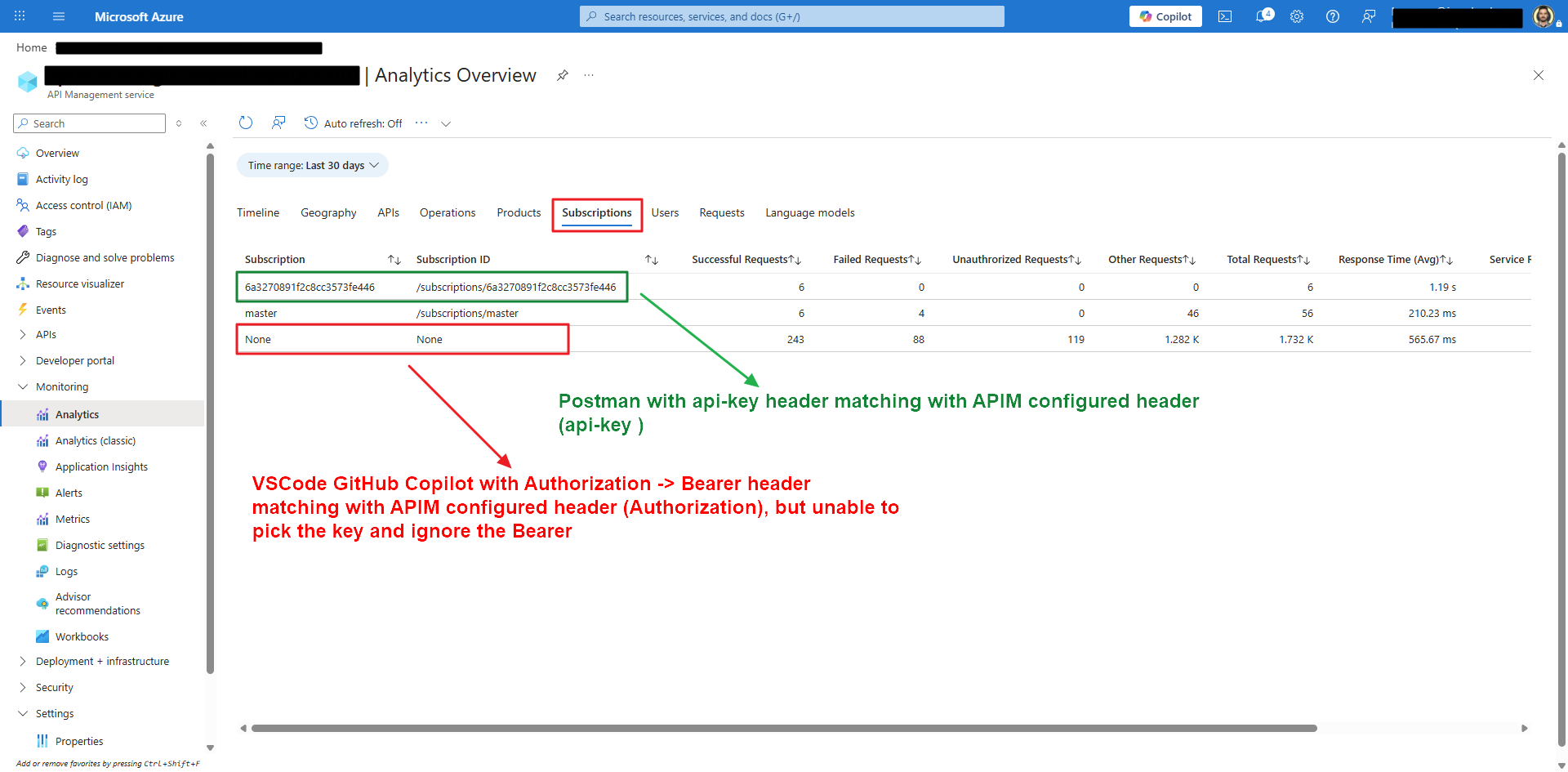
Task: Switch to the Products tab
Action: coord(519,212)
